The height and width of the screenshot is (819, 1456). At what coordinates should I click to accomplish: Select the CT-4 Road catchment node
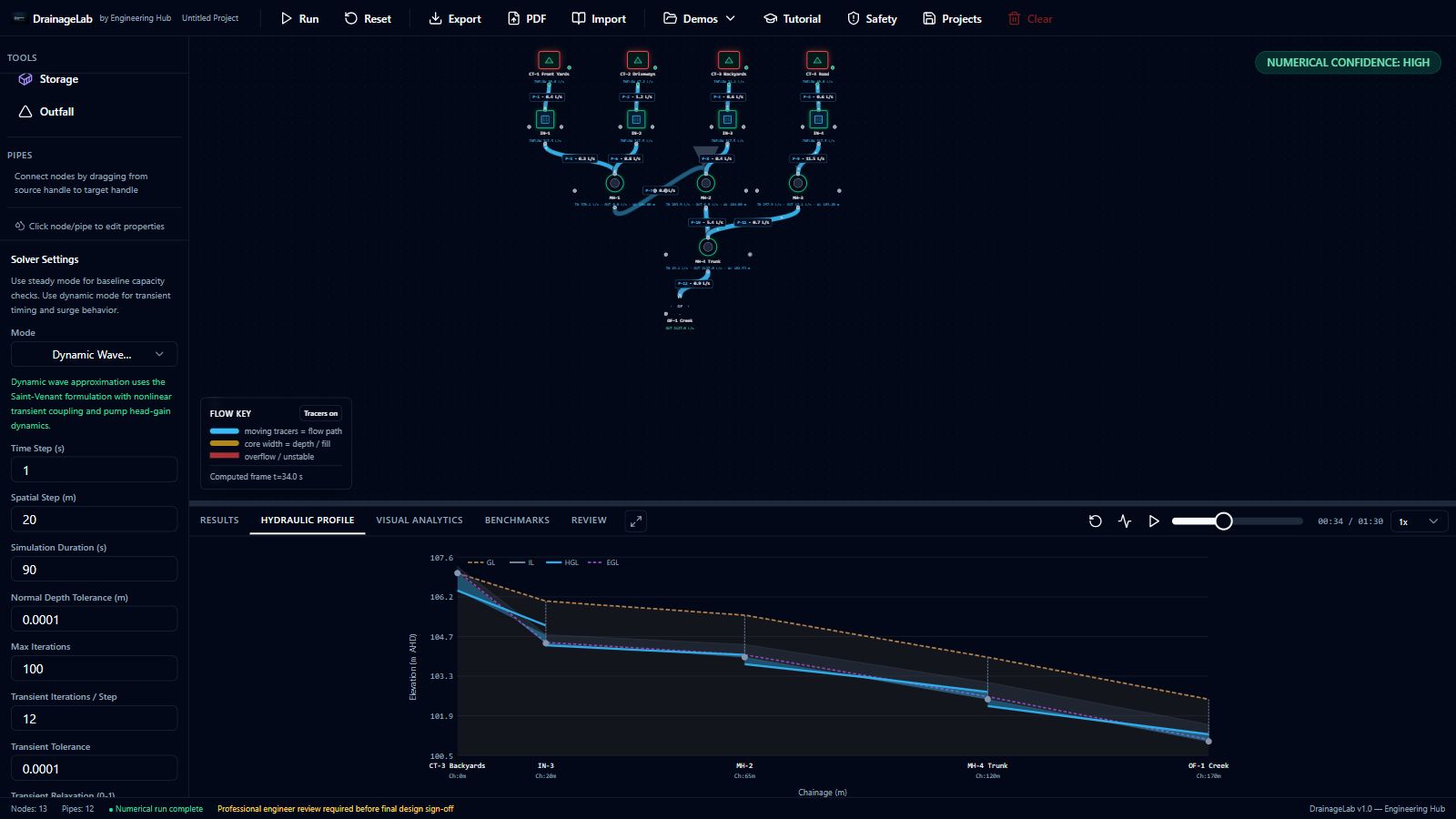point(817,60)
